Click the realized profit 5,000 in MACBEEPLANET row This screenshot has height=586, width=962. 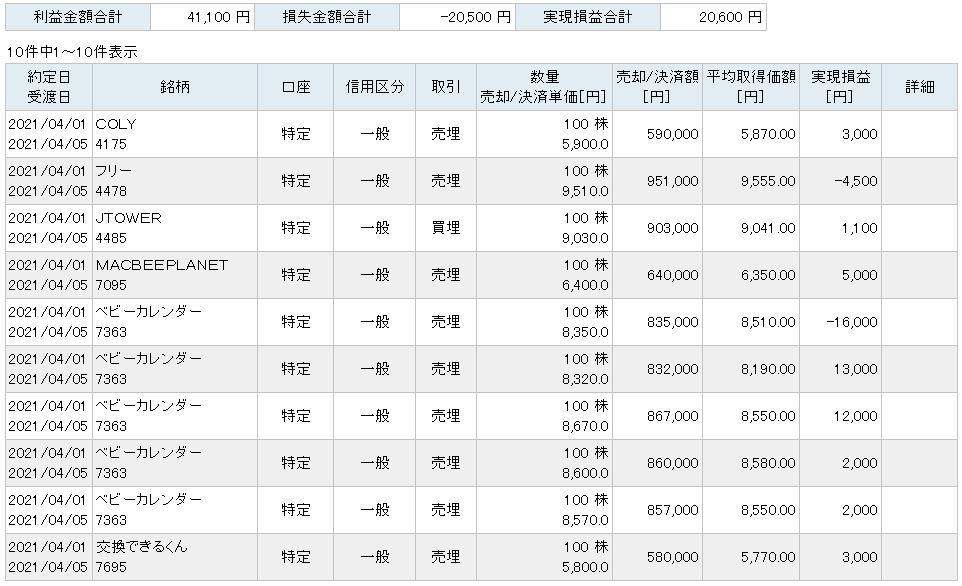(x=859, y=275)
